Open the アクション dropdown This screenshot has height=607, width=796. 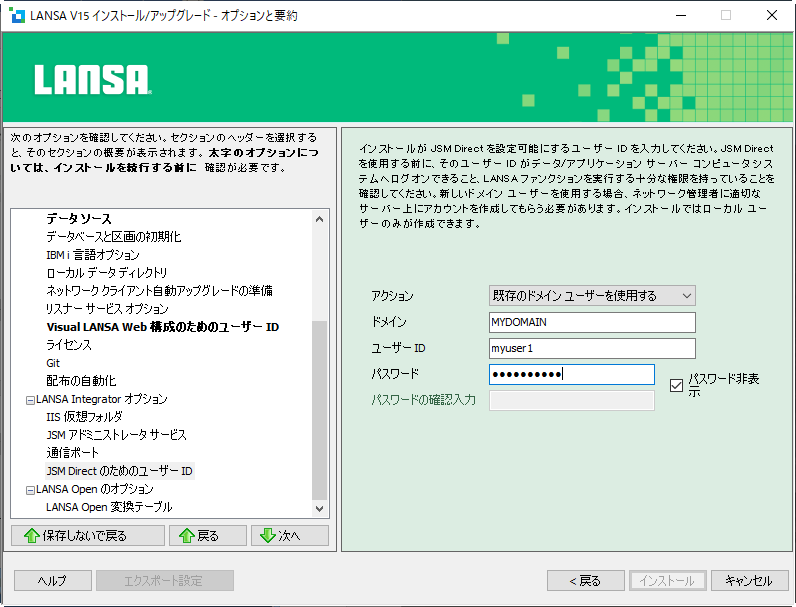point(592,295)
